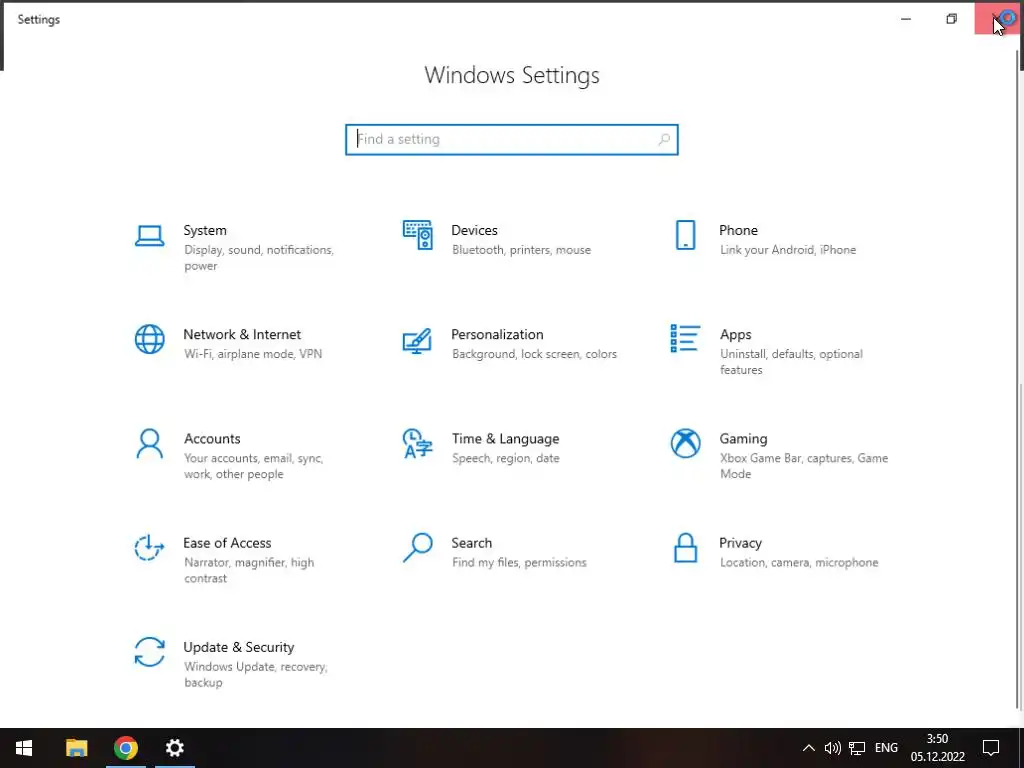
Task: Open Phone settings title
Action: 739,230
